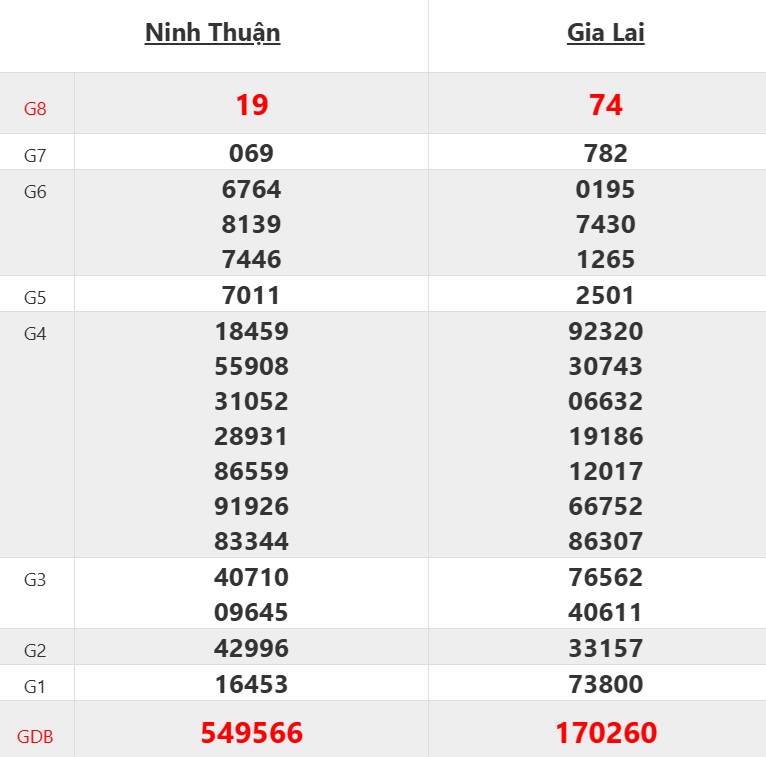Click the G3 row label
The image size is (766, 757).
point(35,579)
